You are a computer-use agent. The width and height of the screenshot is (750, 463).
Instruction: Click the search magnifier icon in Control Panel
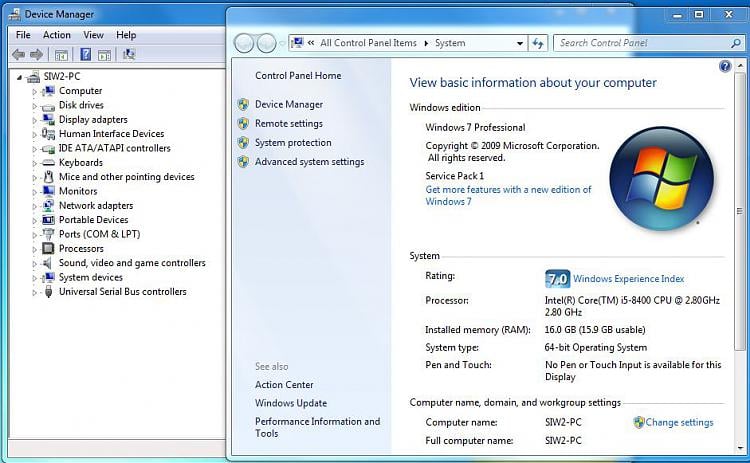point(736,43)
